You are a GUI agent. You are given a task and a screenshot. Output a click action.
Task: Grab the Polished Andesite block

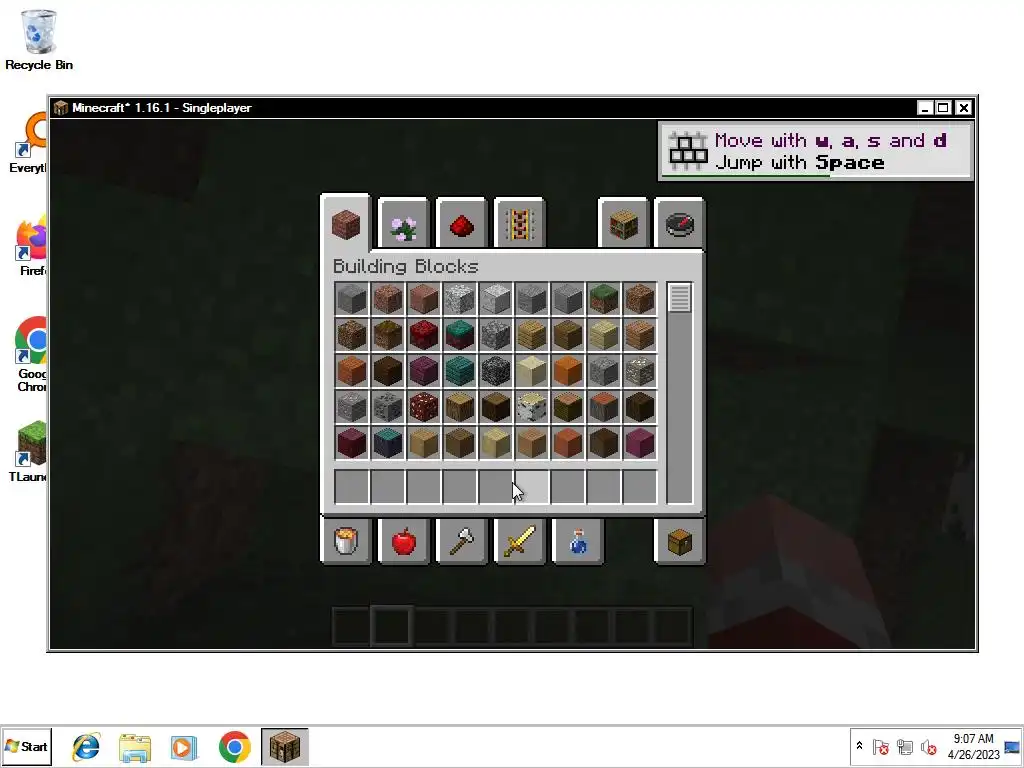(568, 299)
